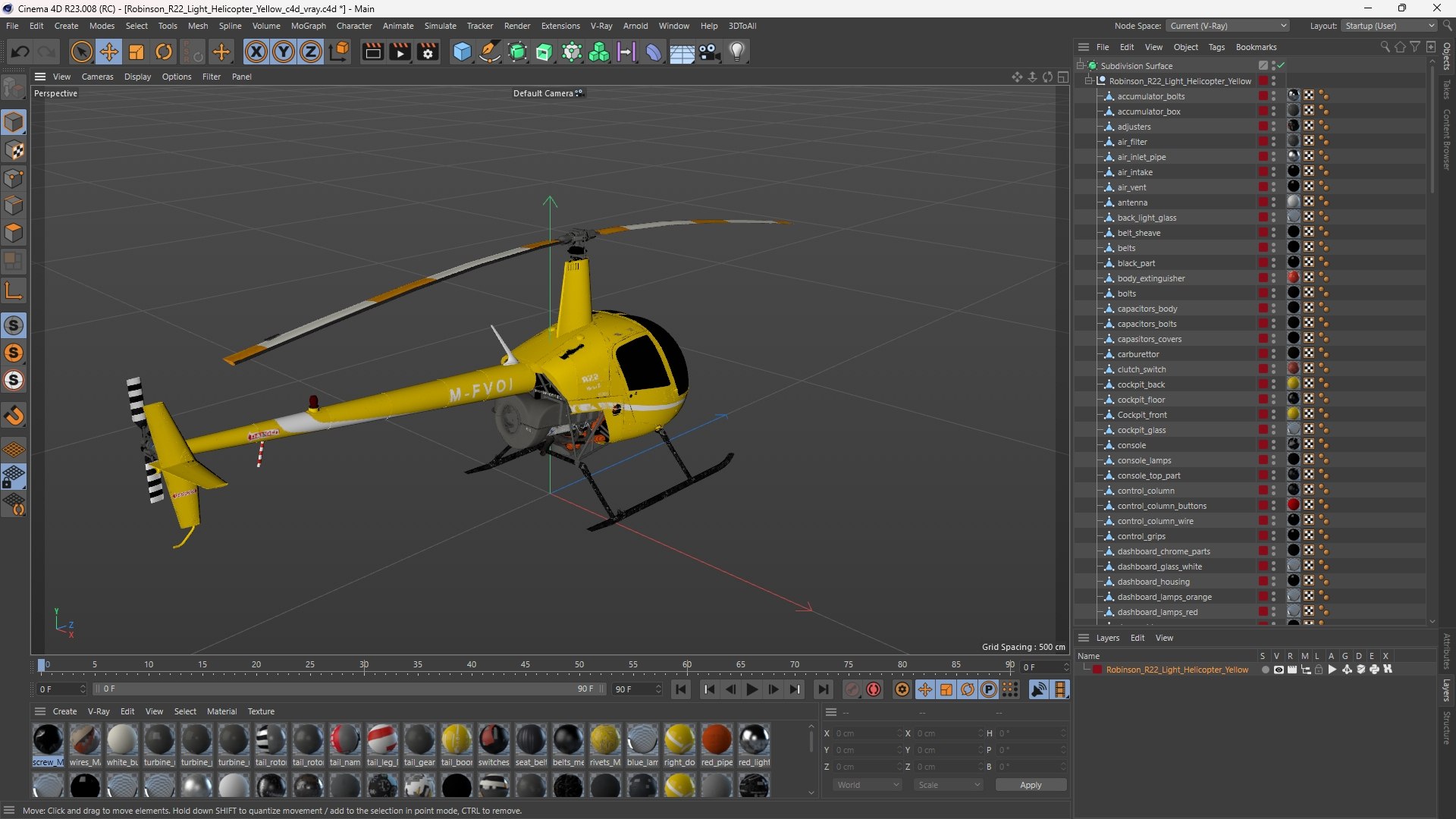
Task: Switch to Texture mode icon
Action: 14,150
